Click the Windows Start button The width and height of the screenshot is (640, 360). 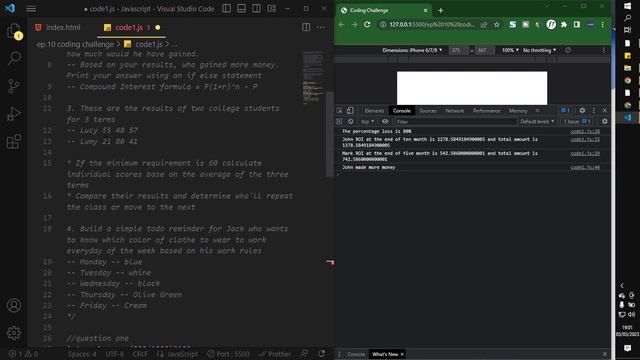pyautogui.click(x=627, y=6)
